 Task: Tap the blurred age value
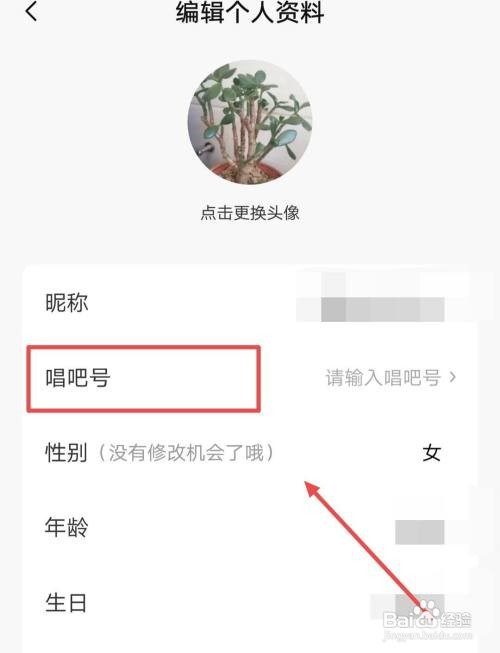click(420, 532)
